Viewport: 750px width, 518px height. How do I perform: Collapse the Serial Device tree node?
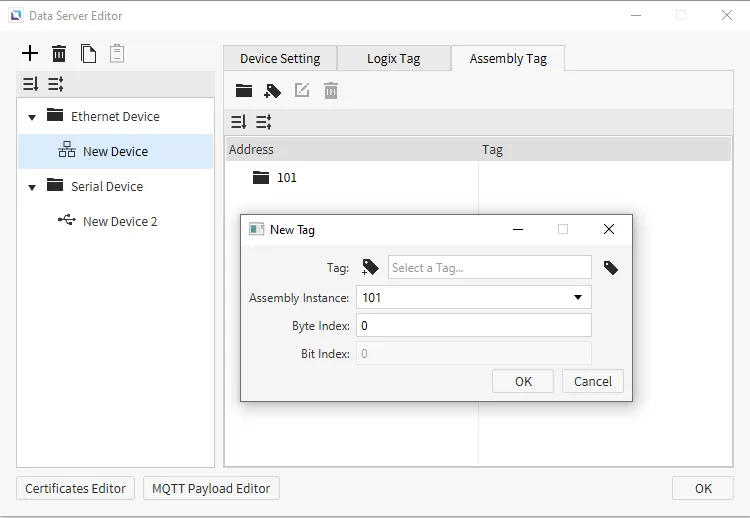click(32, 187)
